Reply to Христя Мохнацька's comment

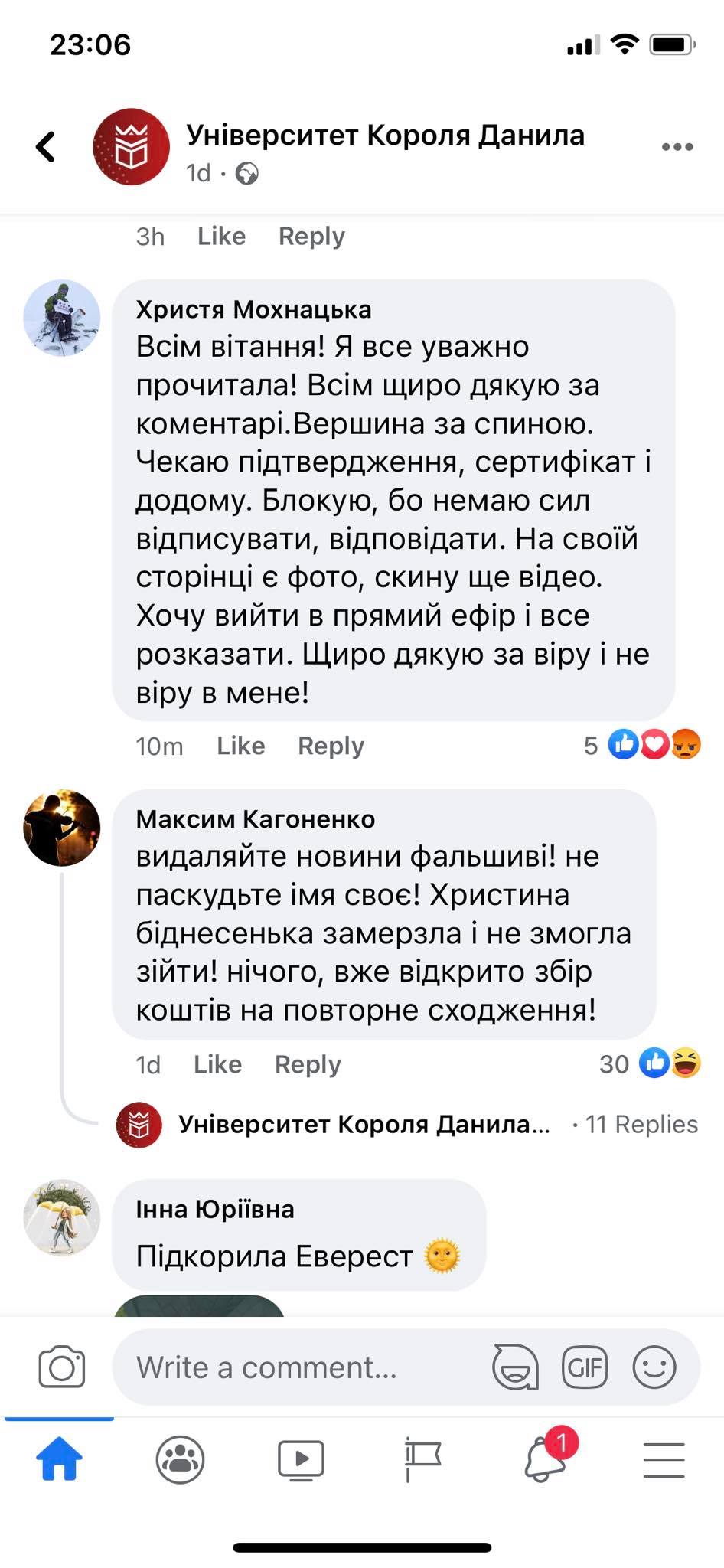tap(331, 746)
